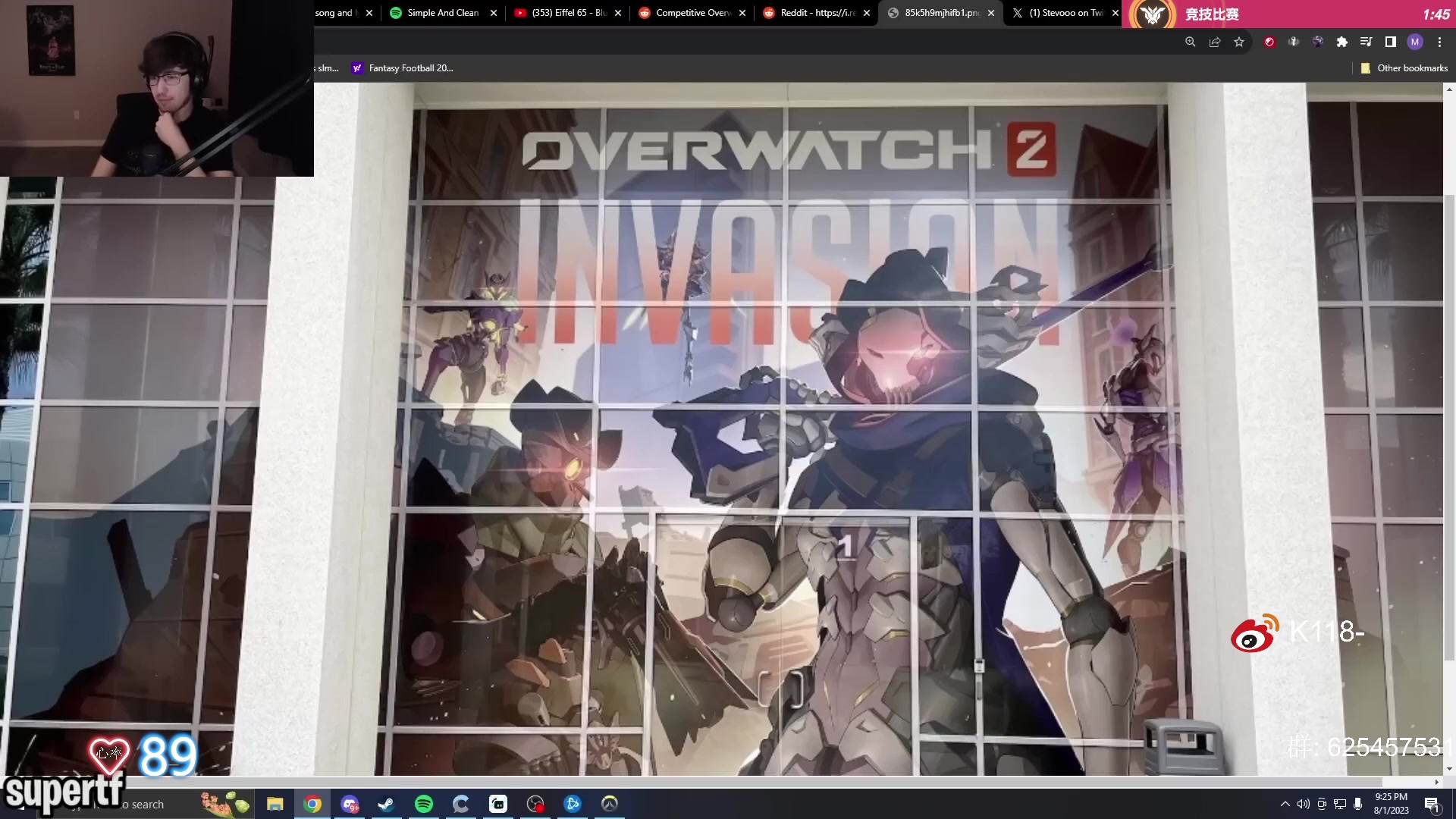Open the Extensions puzzle piece menu
The width and height of the screenshot is (1456, 819).
1342,42
